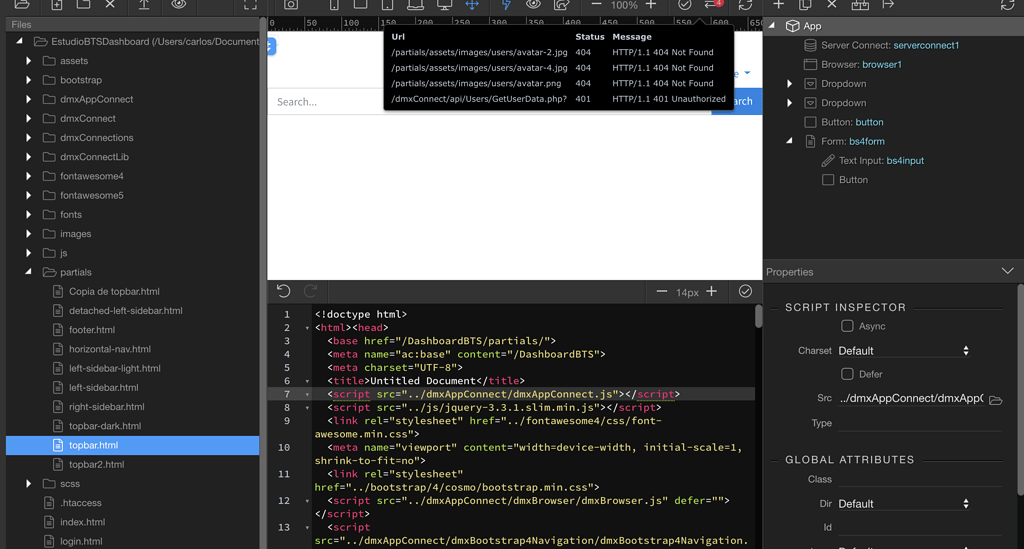
Task: Duplicate selected element icon in App toolbar
Action: tap(805, 4)
